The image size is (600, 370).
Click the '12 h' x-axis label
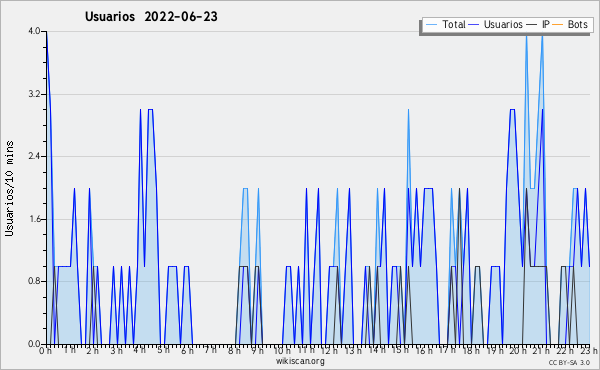329,350
